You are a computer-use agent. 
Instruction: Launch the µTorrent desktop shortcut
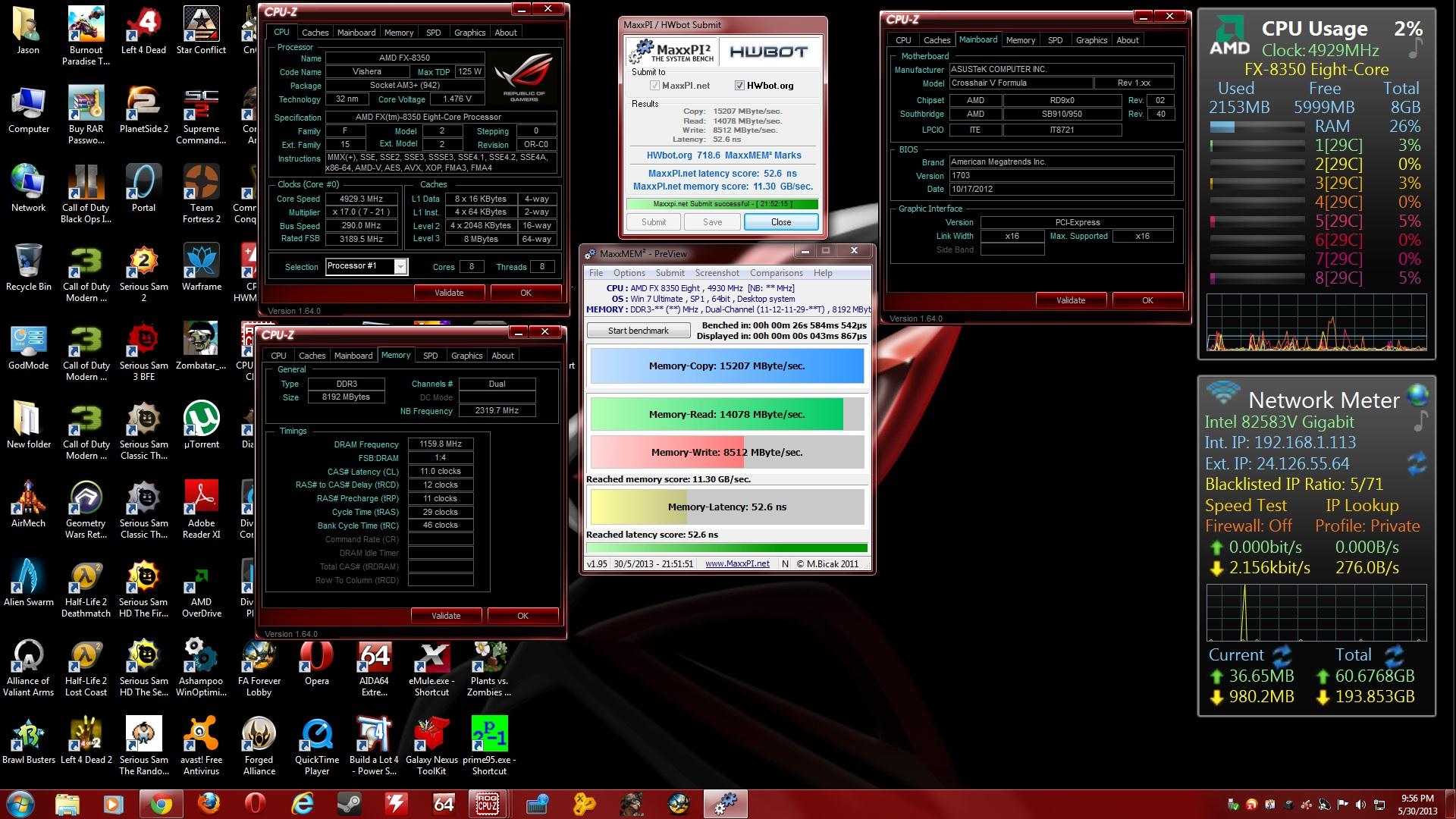click(201, 426)
